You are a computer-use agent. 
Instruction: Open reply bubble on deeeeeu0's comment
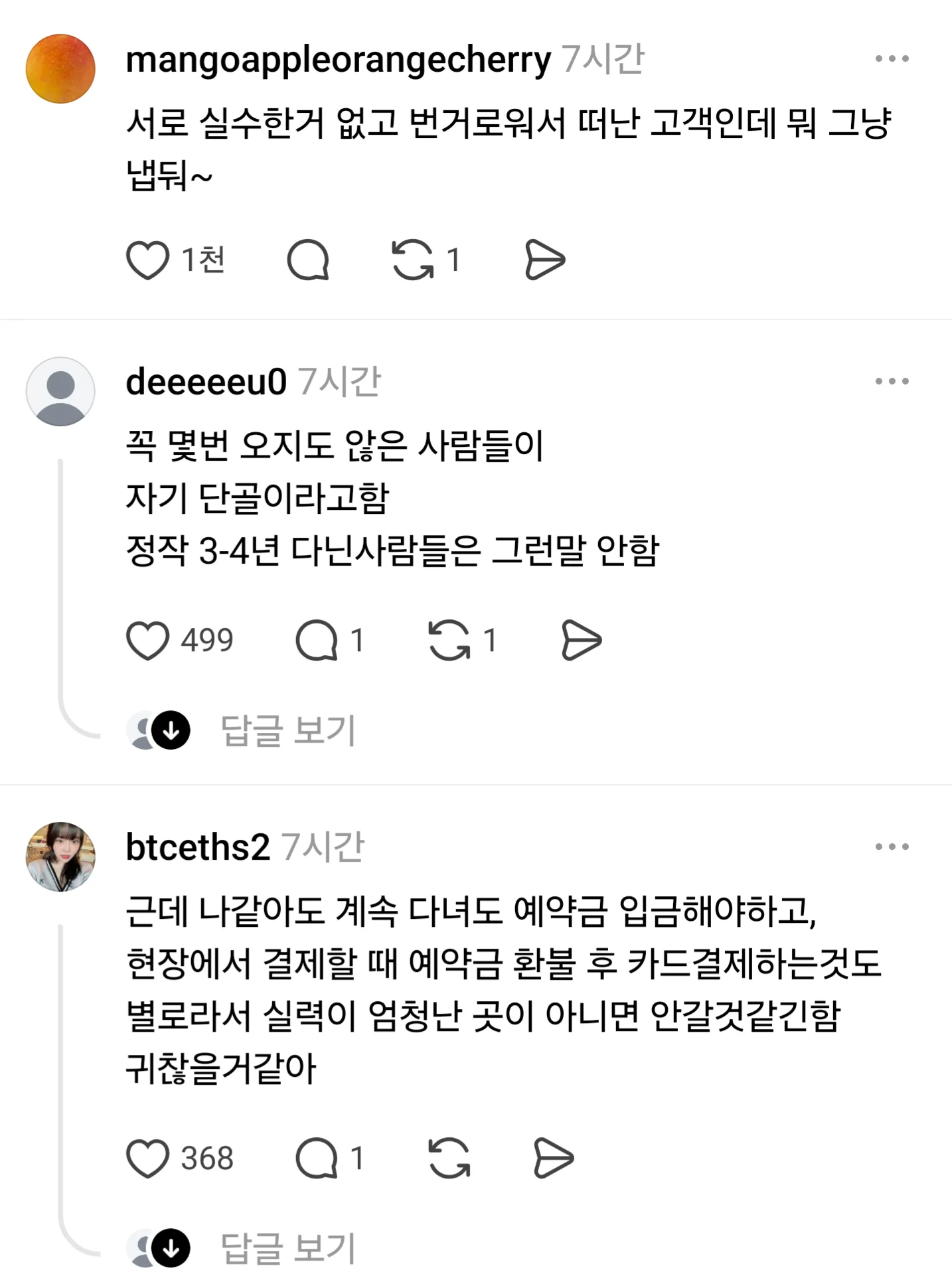click(x=317, y=641)
